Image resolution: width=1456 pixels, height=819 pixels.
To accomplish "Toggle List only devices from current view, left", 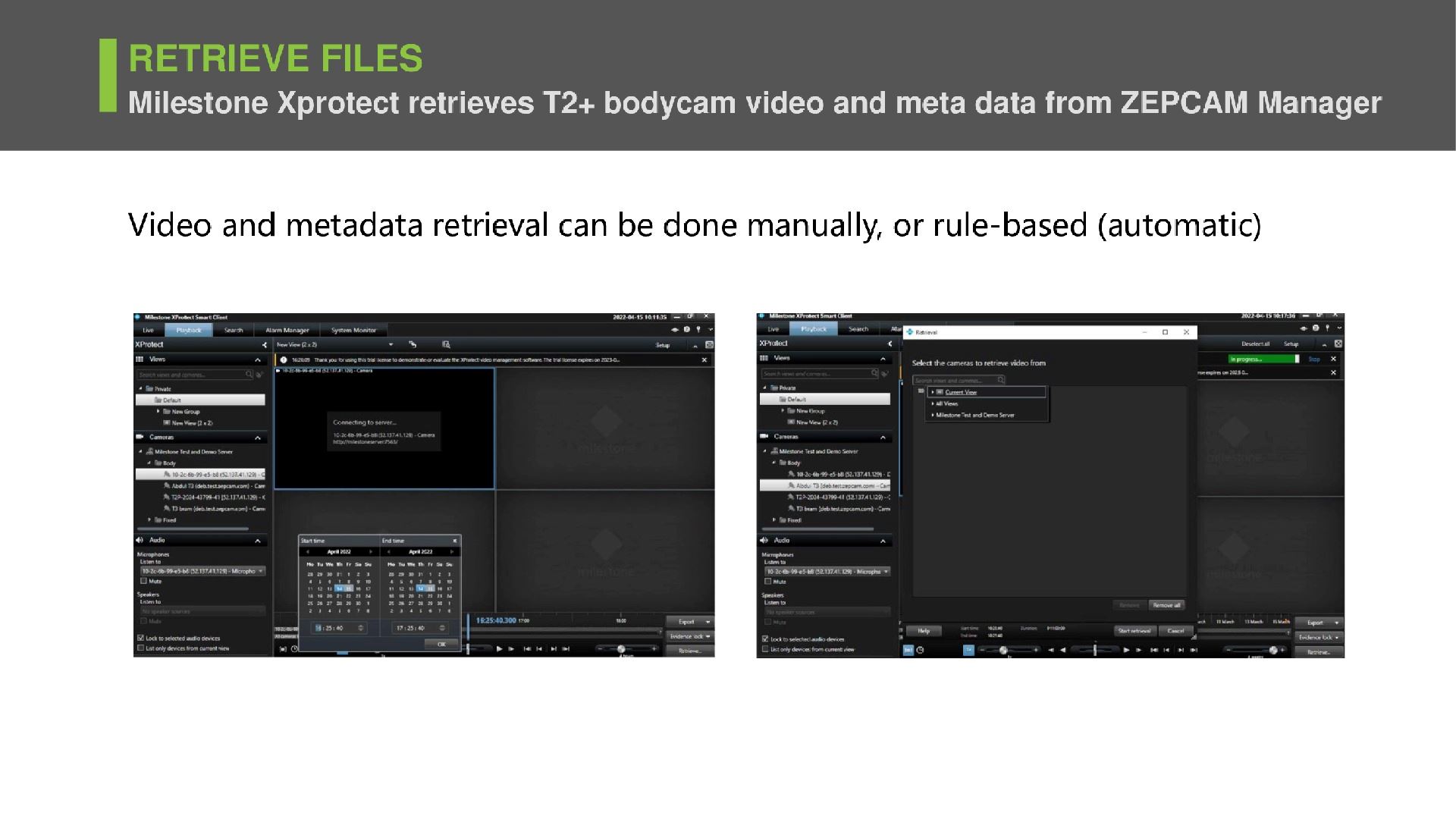I will 140,648.
